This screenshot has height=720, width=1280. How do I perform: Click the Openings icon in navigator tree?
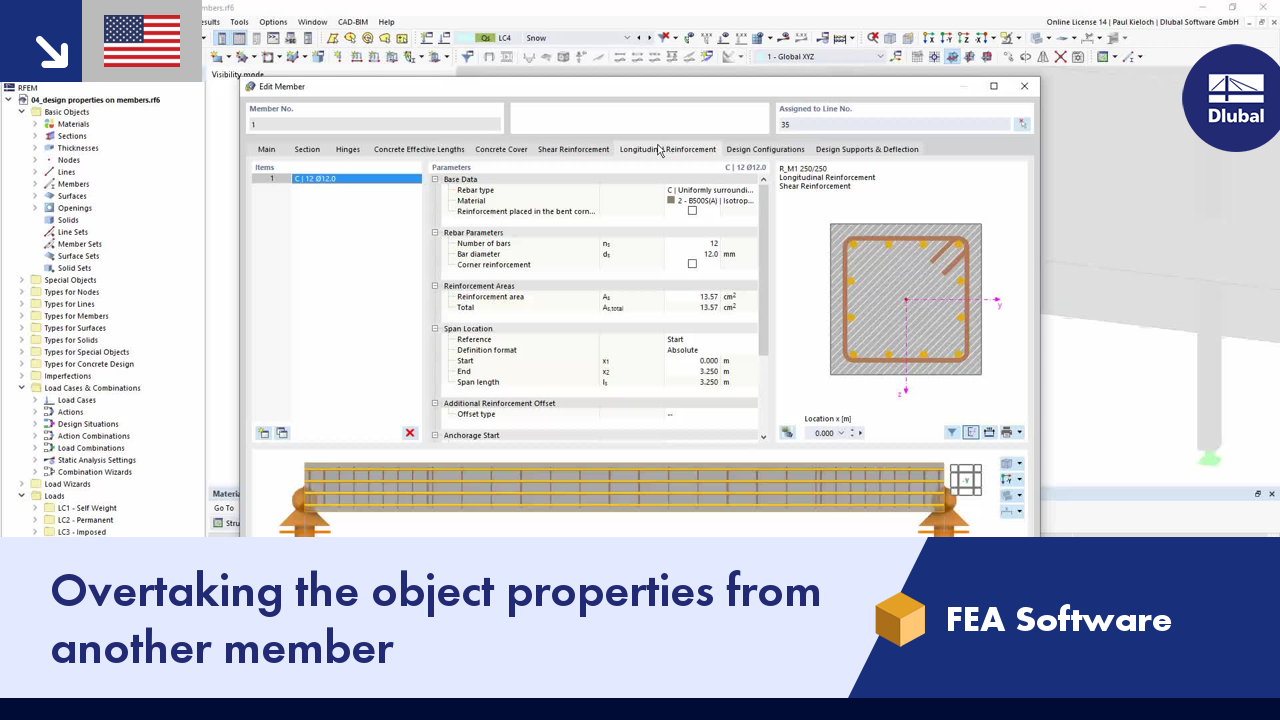tap(50, 208)
